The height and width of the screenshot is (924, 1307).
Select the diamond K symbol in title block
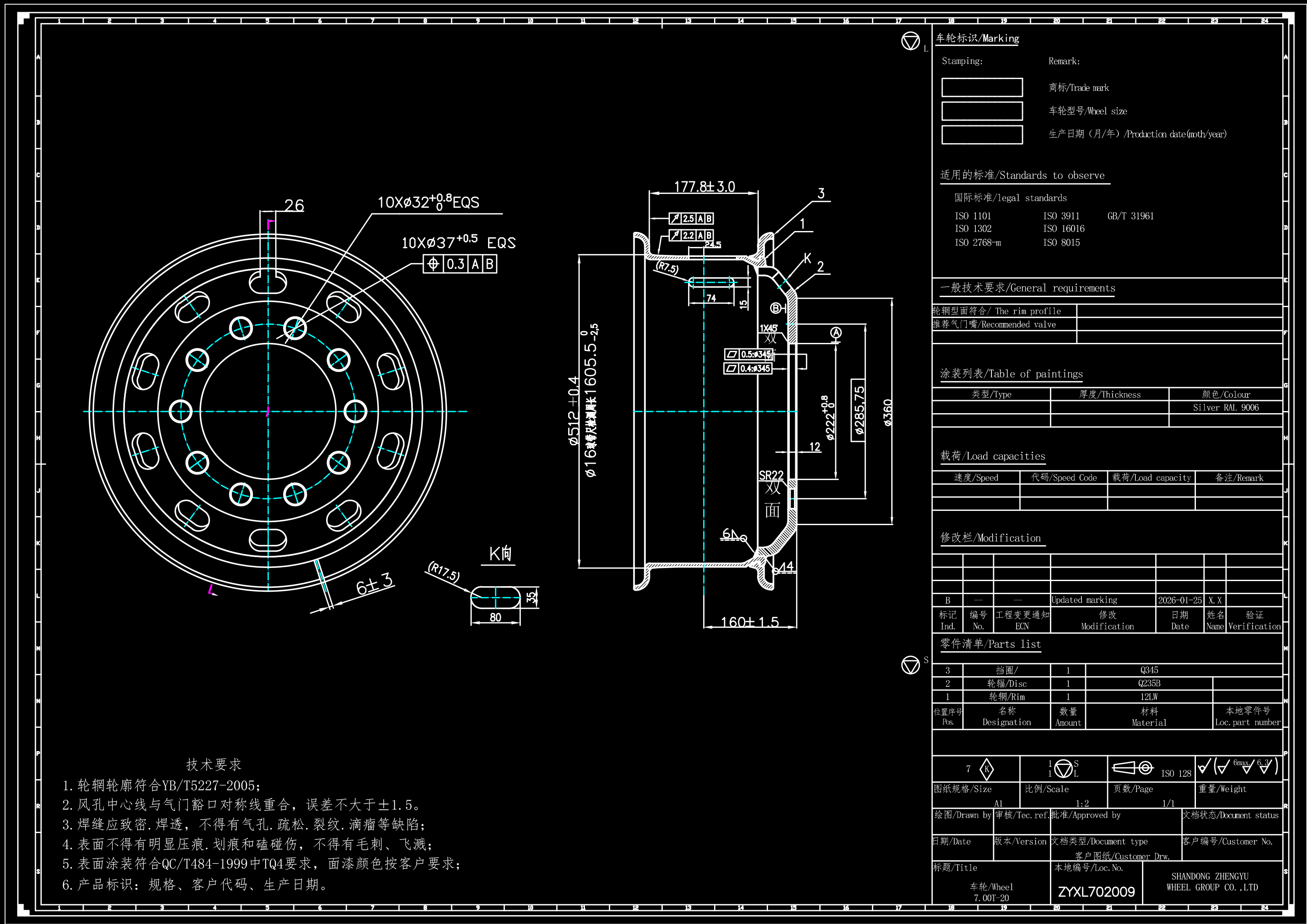986,769
